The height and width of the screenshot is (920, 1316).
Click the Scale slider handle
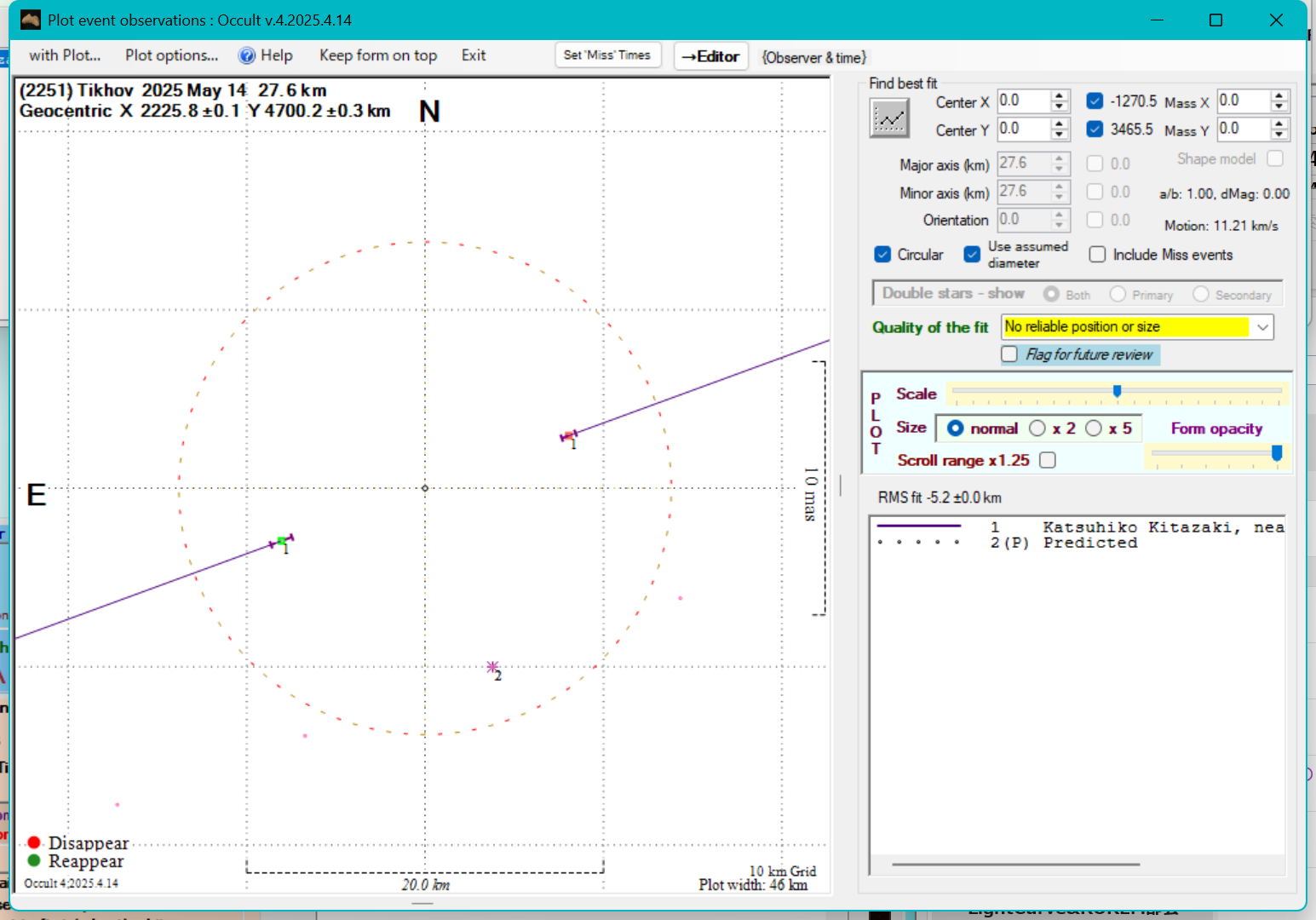click(x=1117, y=391)
